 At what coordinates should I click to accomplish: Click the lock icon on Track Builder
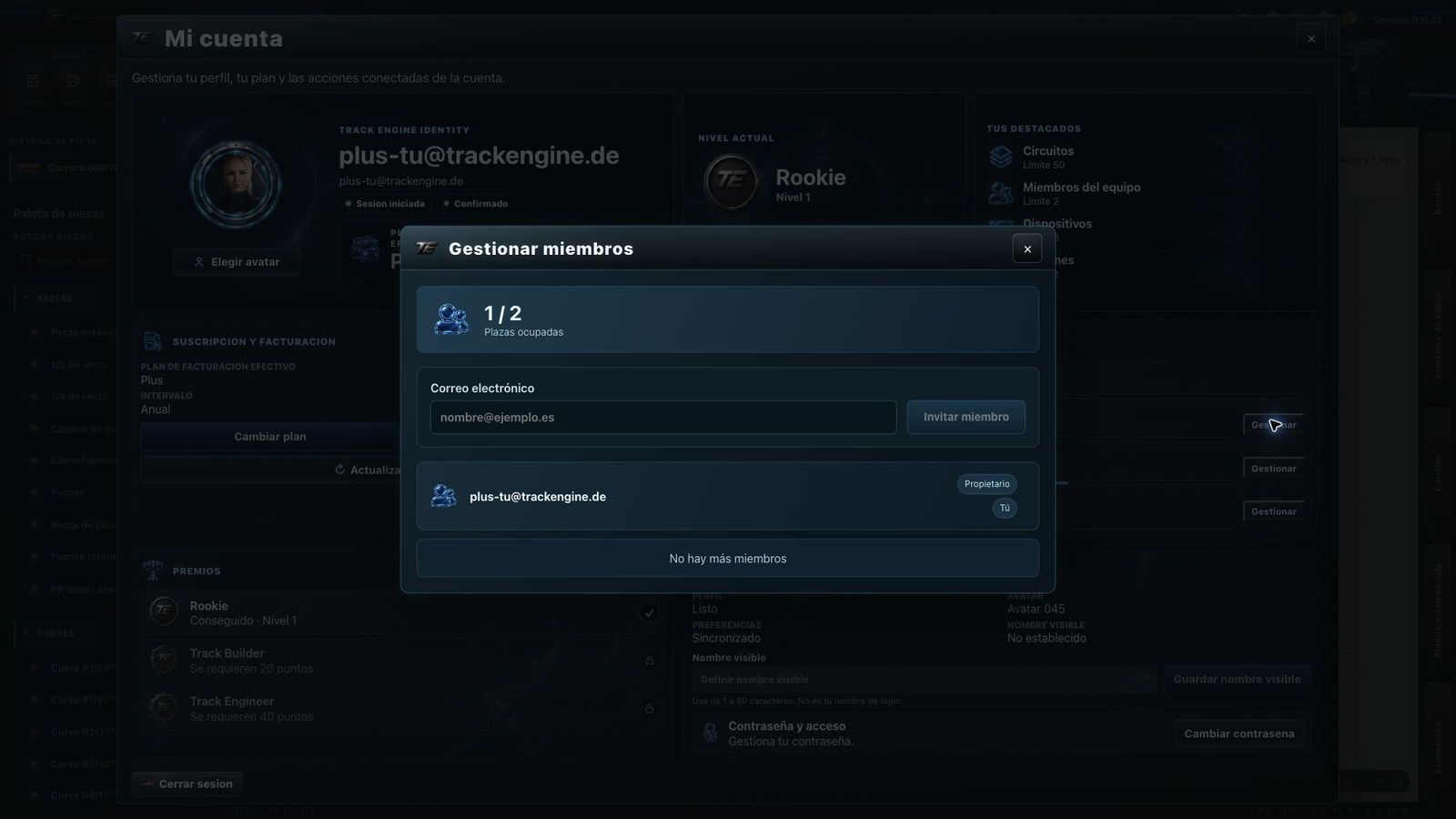(x=649, y=661)
